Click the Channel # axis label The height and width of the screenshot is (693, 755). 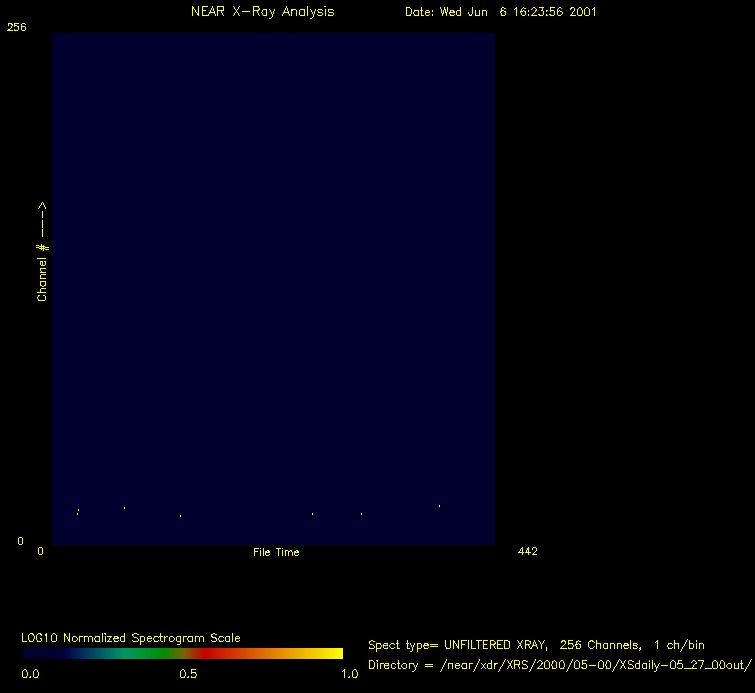coord(42,252)
